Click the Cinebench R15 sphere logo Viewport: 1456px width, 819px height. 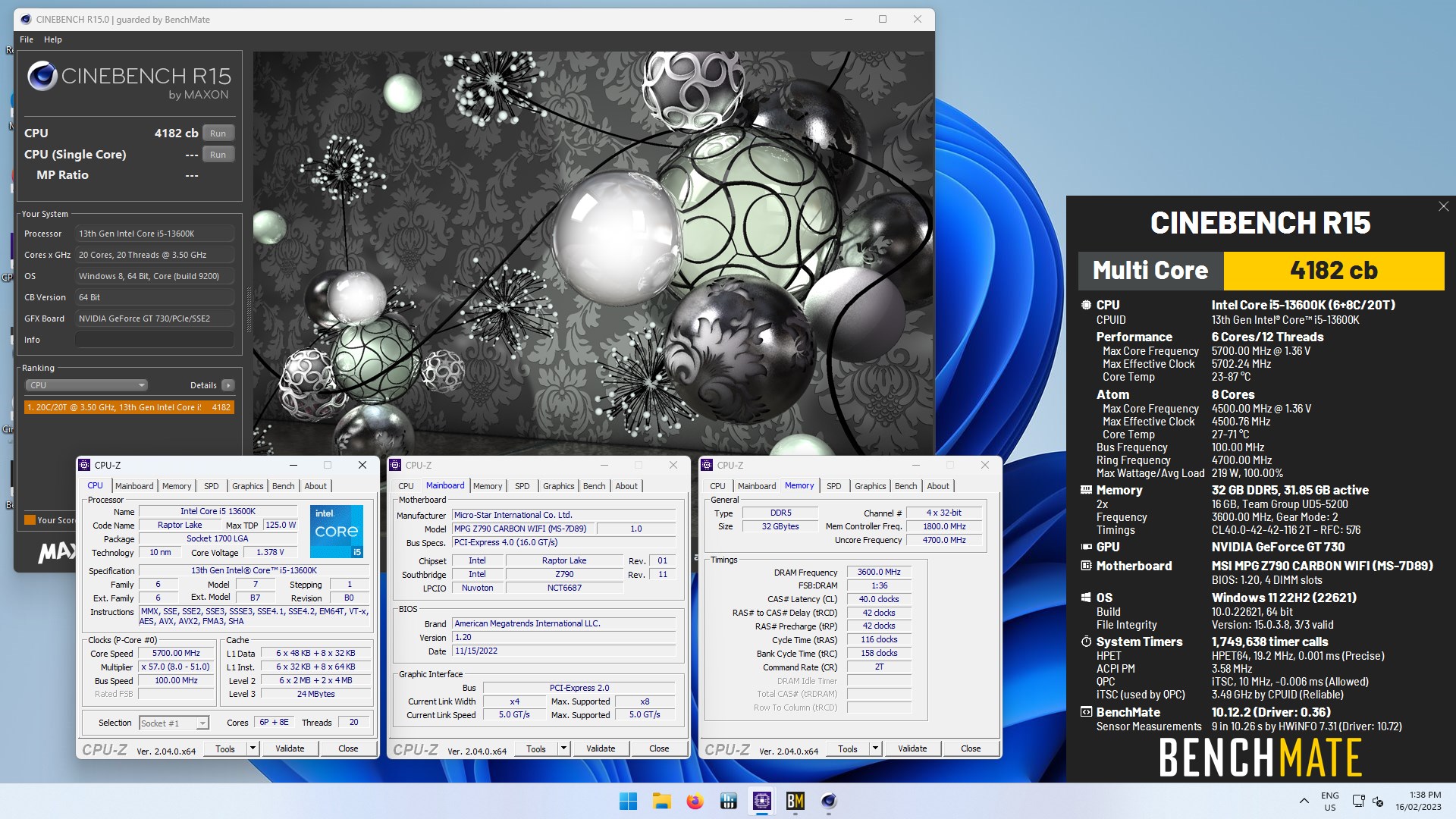click(x=42, y=76)
